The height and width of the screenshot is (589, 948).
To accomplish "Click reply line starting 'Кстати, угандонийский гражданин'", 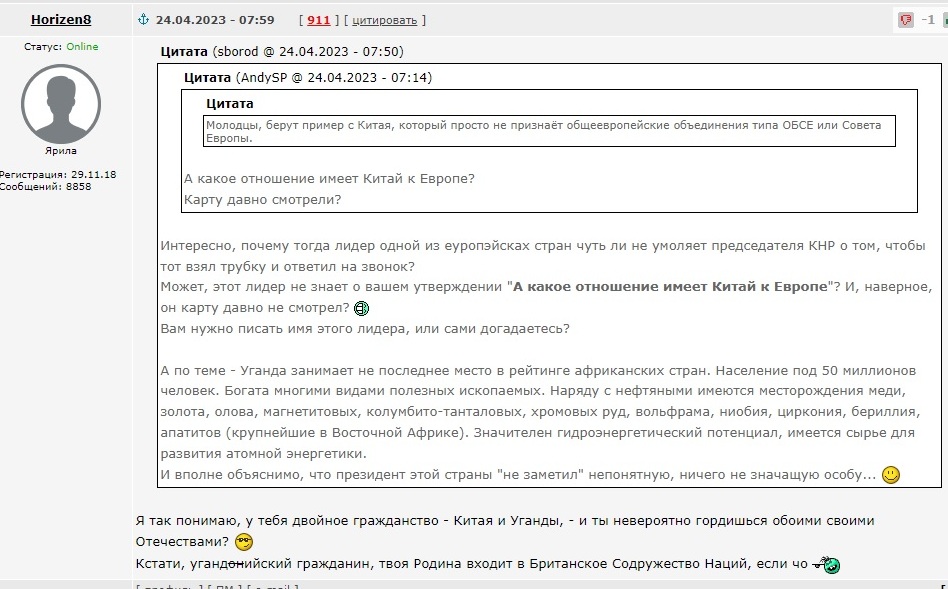I will coord(472,564).
